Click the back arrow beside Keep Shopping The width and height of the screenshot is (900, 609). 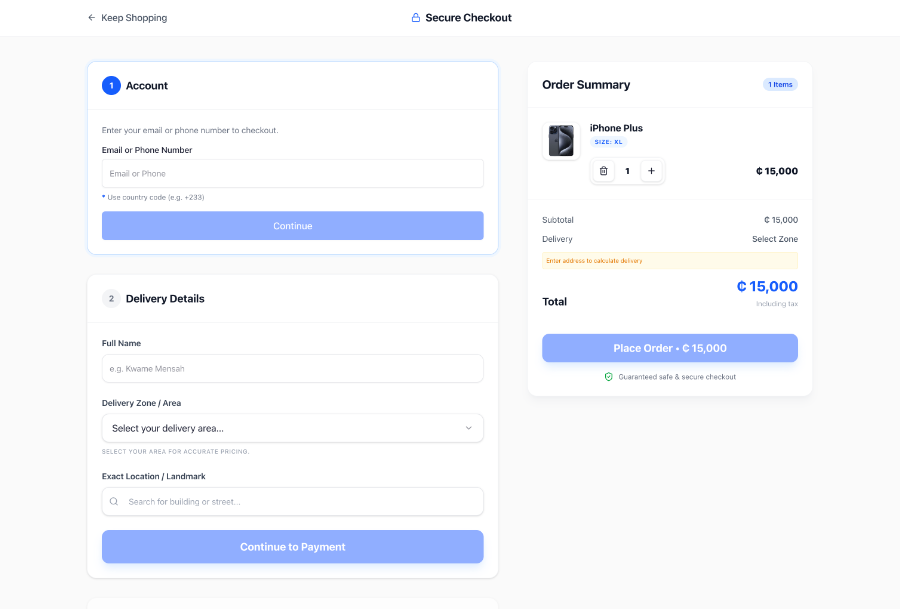[x=92, y=18]
